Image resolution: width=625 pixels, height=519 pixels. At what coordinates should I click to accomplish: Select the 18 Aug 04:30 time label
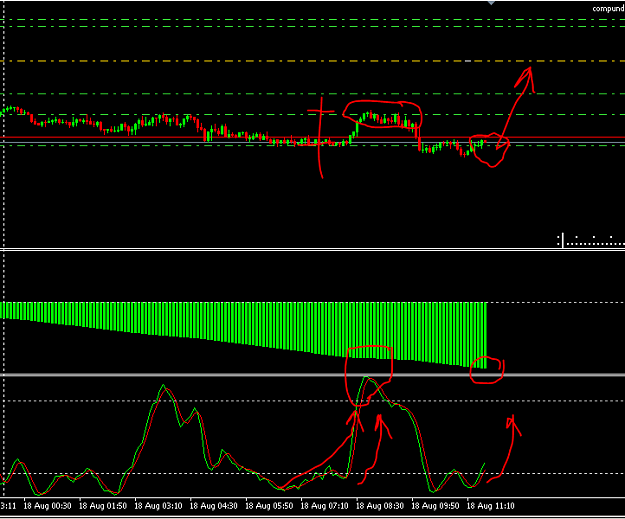click(214, 506)
